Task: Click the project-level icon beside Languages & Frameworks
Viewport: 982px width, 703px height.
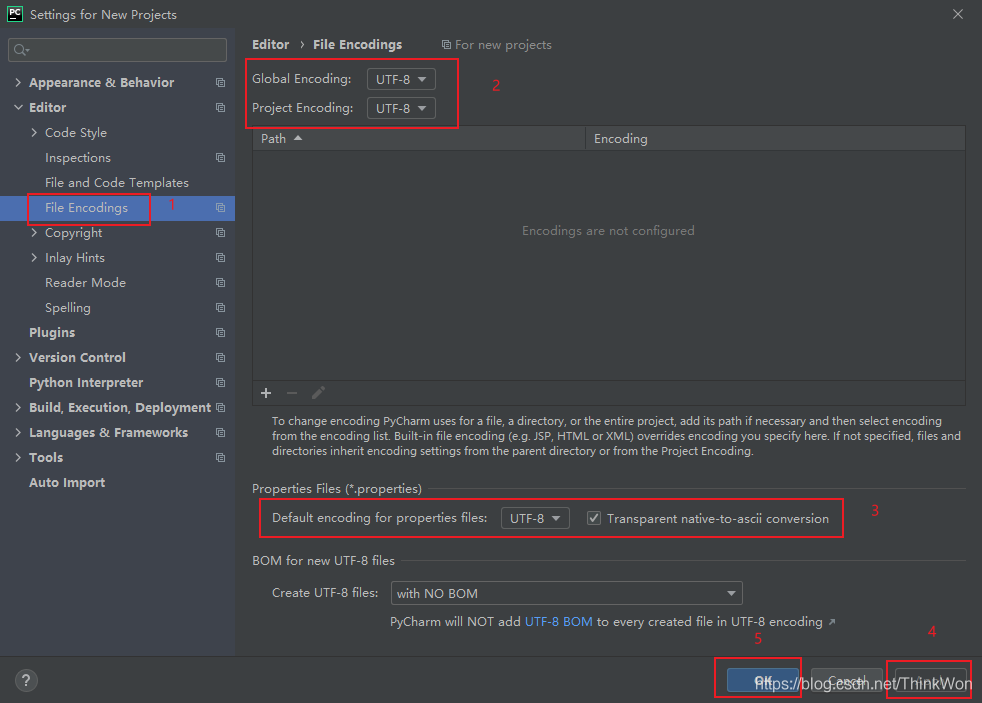Action: click(220, 433)
